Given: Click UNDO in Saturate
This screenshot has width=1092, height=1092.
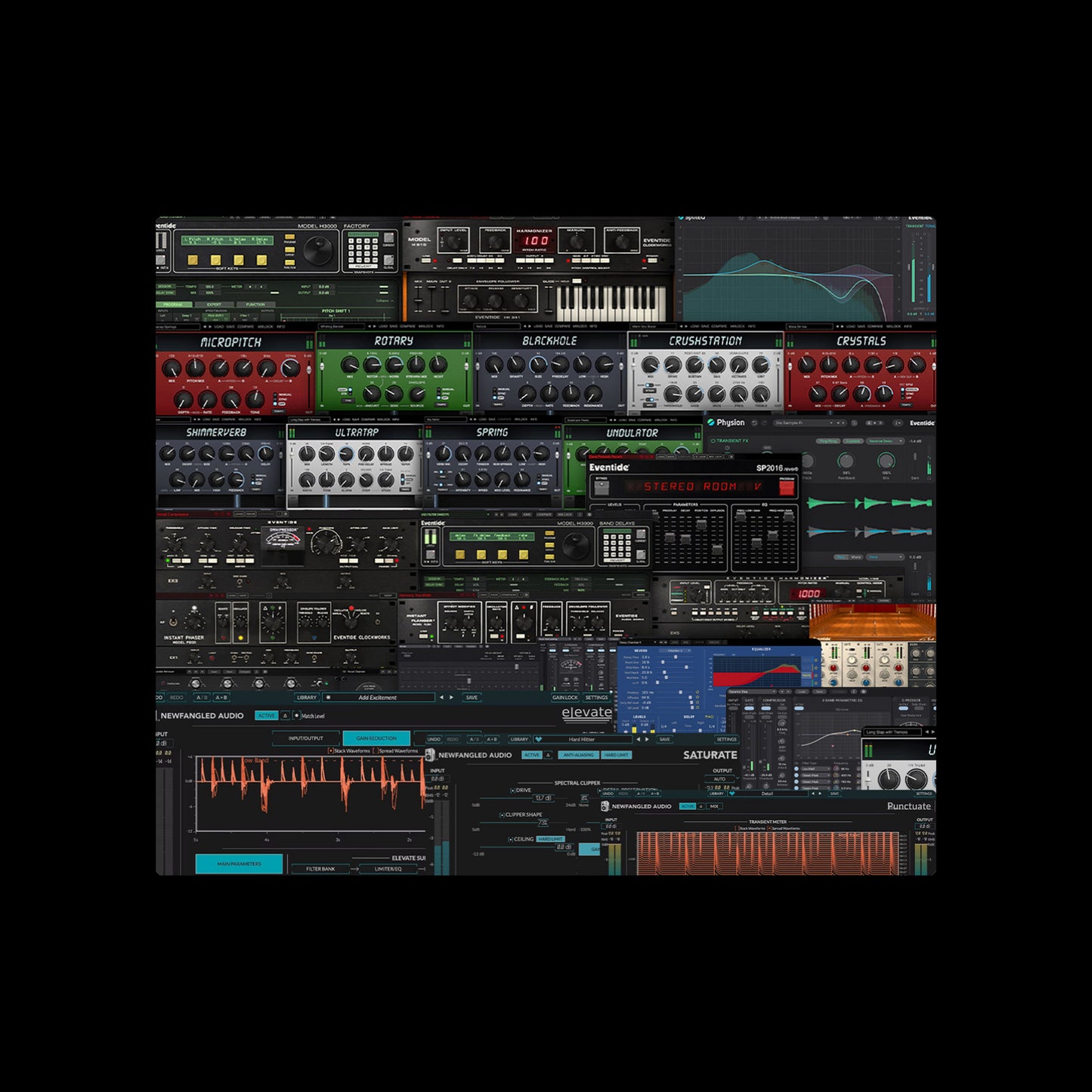Looking at the screenshot, I should click(x=434, y=739).
